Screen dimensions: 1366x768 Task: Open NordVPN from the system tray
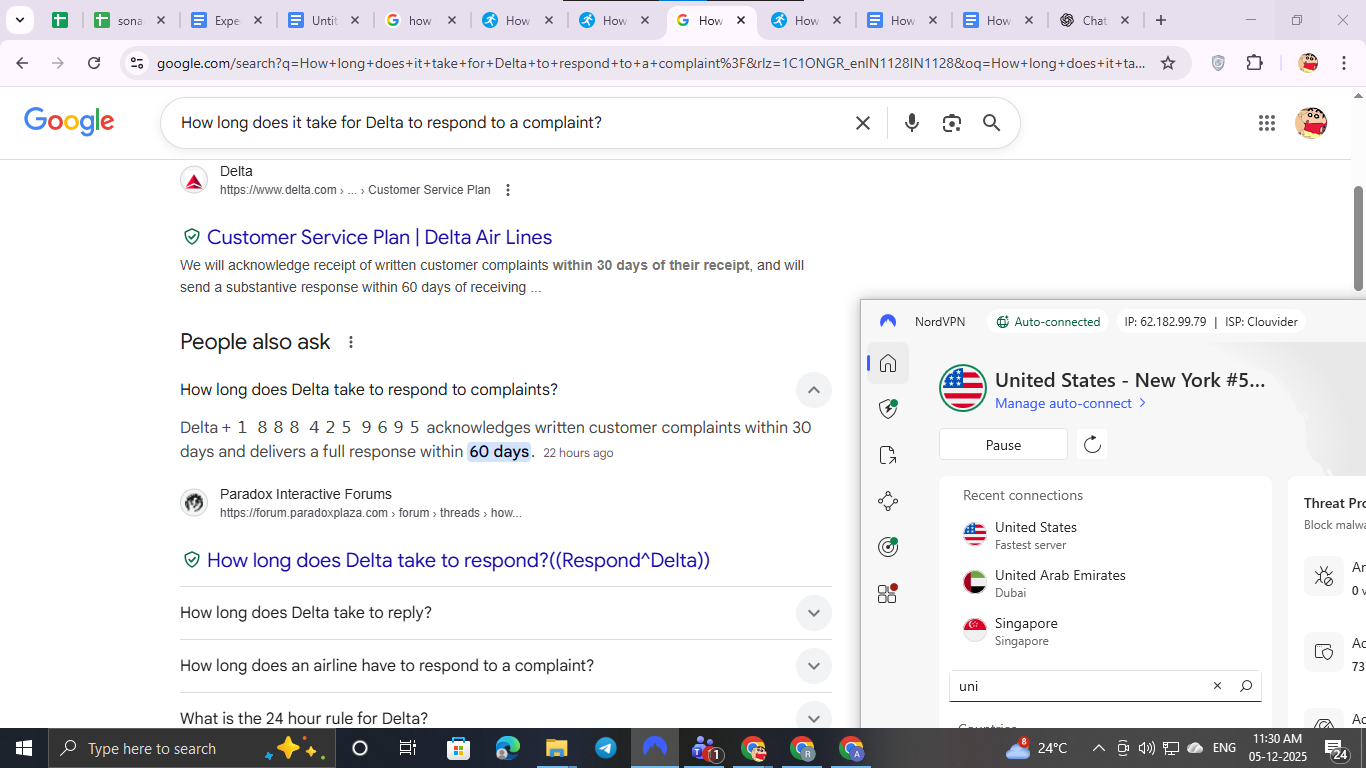point(655,747)
